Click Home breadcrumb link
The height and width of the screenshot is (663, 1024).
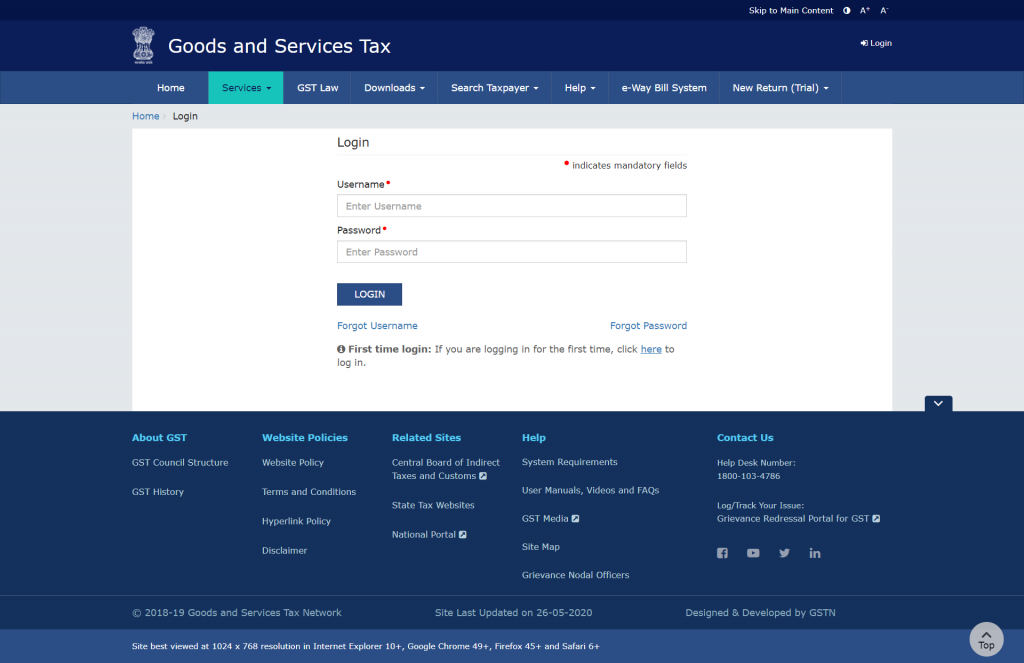(x=146, y=116)
